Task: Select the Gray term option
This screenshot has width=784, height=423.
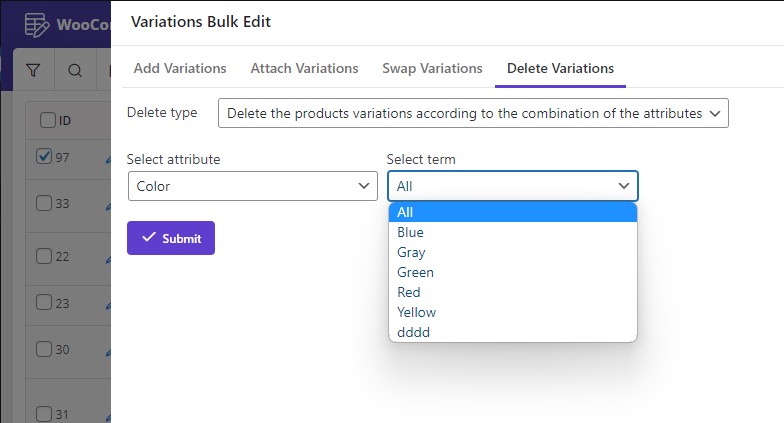Action: pyautogui.click(x=410, y=252)
